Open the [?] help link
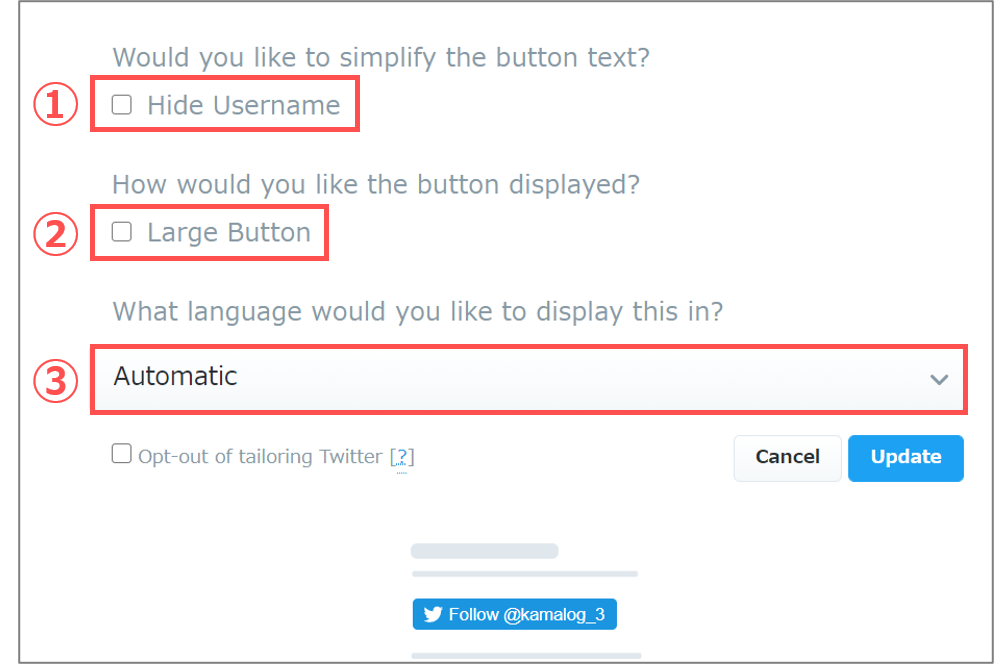 (x=402, y=457)
